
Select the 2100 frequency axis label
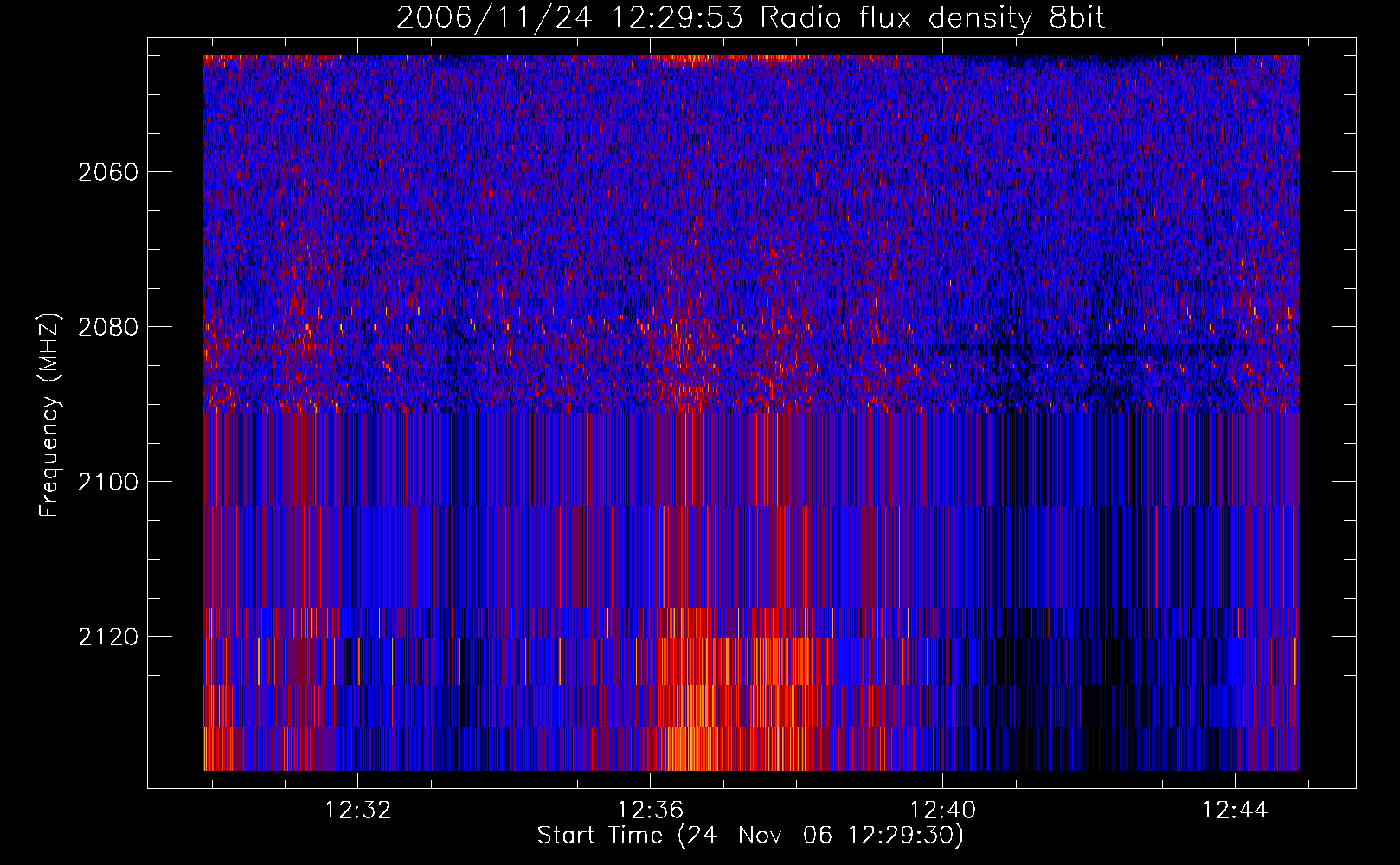108,482
